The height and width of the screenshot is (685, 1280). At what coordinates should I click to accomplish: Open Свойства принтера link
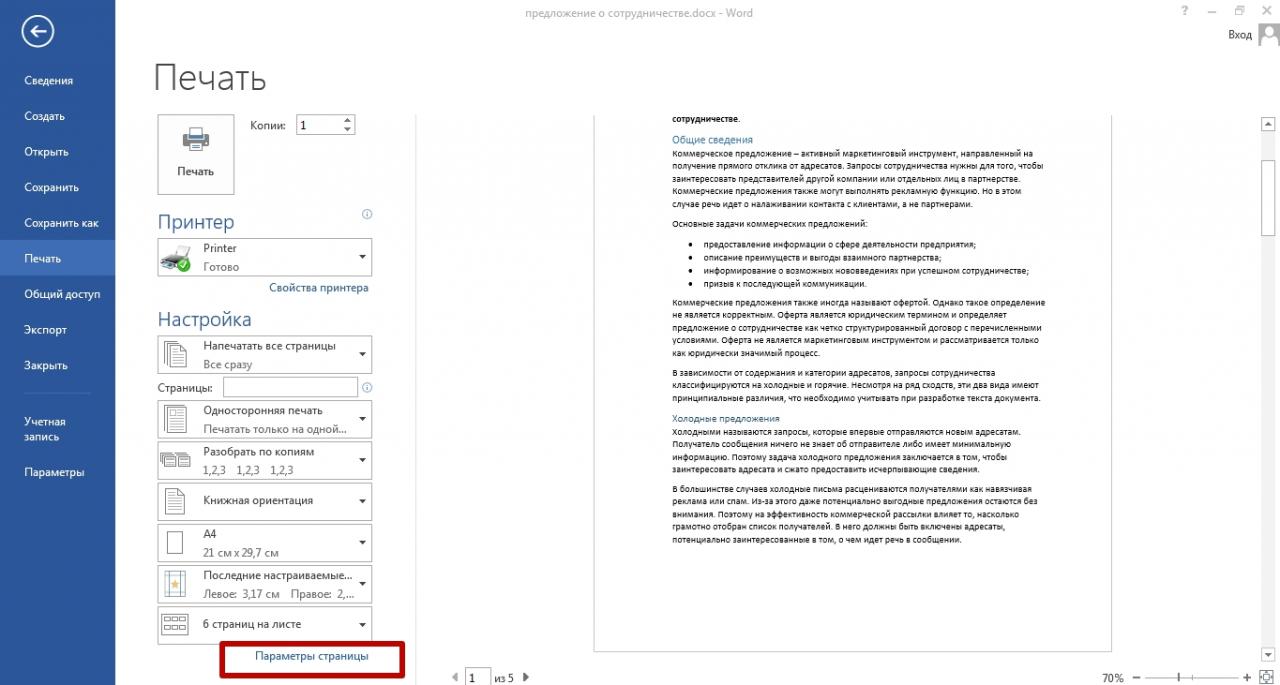318,287
